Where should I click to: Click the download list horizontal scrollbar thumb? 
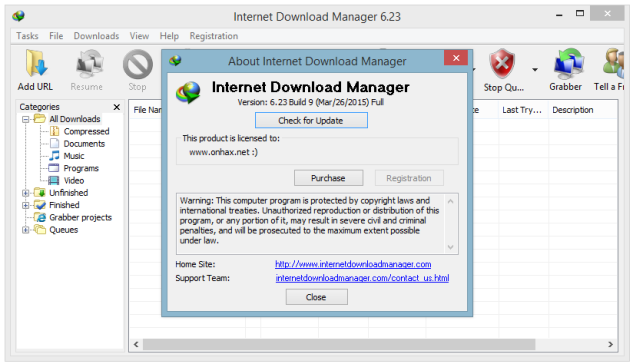click(339, 344)
